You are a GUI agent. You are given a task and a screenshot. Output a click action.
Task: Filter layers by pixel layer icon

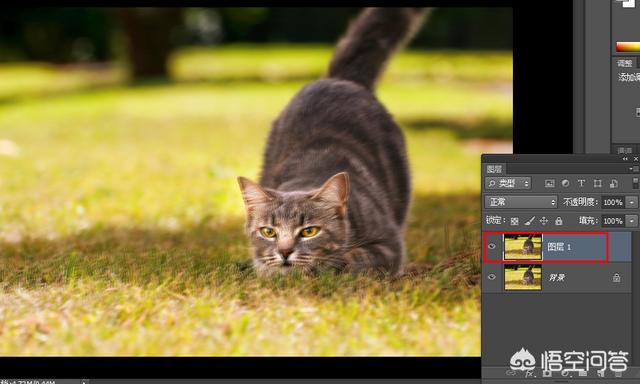tap(549, 184)
